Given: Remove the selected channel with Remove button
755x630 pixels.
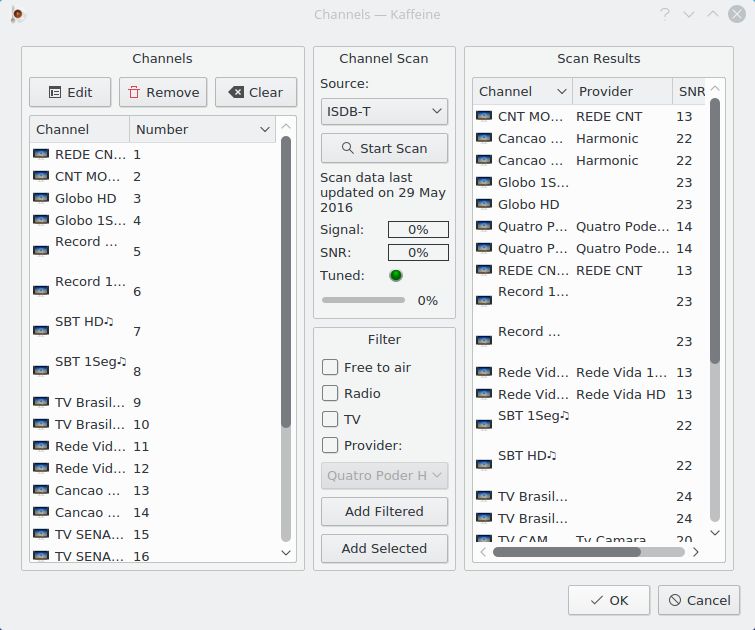Looking at the screenshot, I should (x=163, y=92).
